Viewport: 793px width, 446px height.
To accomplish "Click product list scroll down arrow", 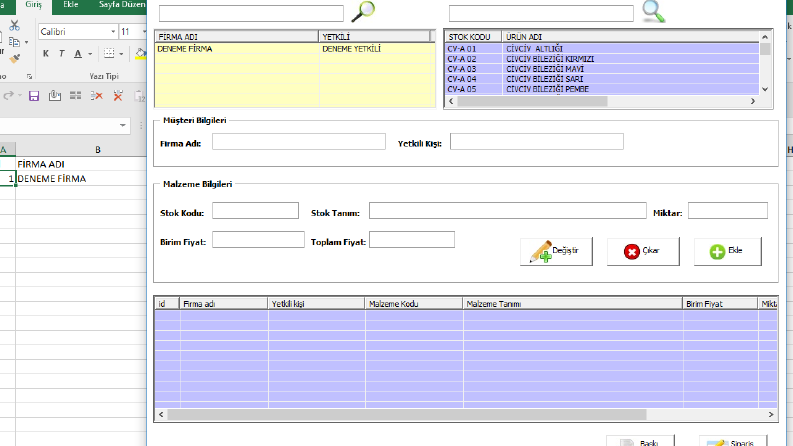I will (765, 89).
